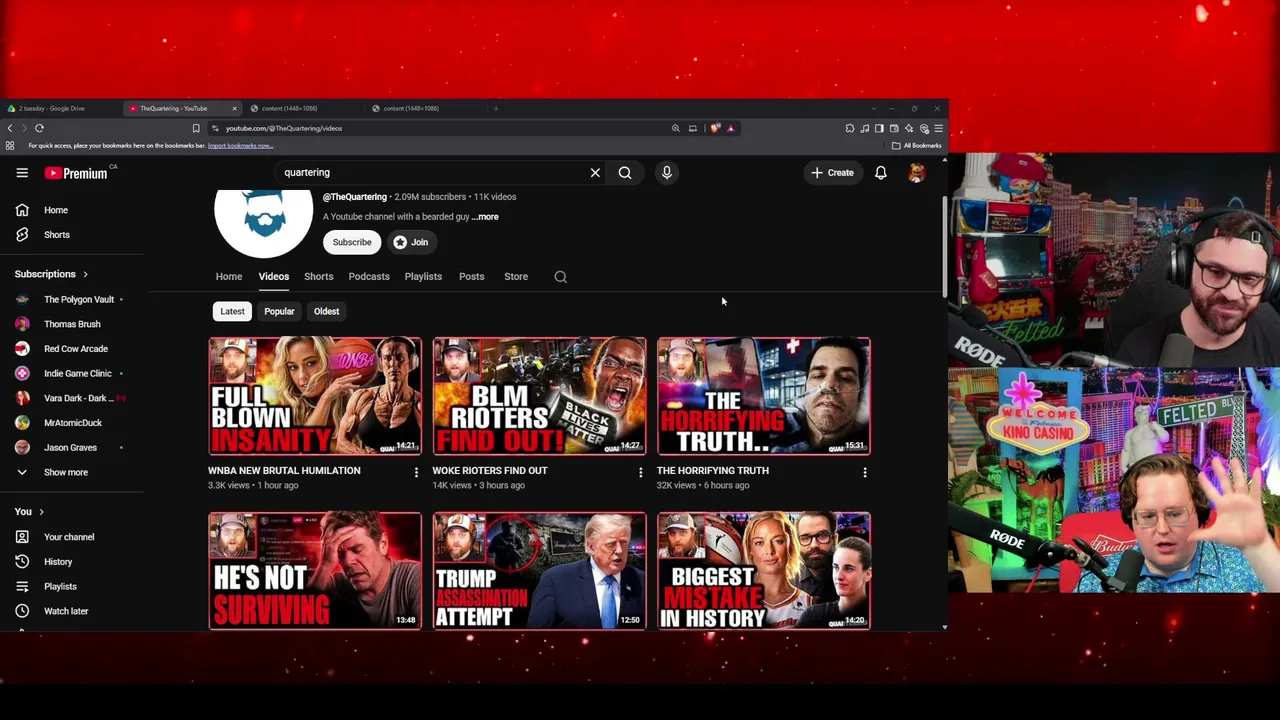The width and height of the screenshot is (1280, 720).
Task: Expand the Subscriptions section chevron
Action: pyautogui.click(x=85, y=274)
